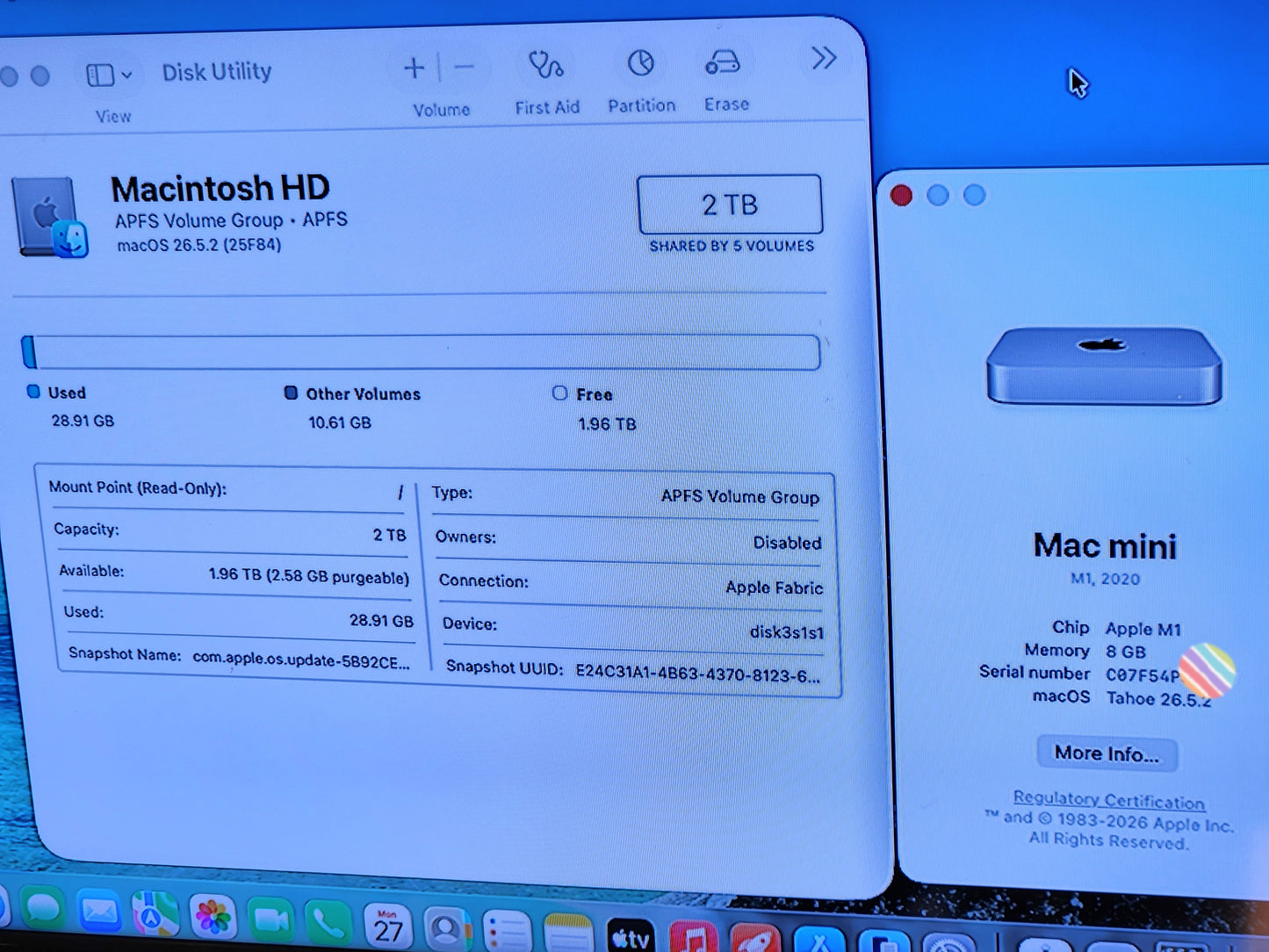
Task: Click the disk usage bar
Action: 421,351
